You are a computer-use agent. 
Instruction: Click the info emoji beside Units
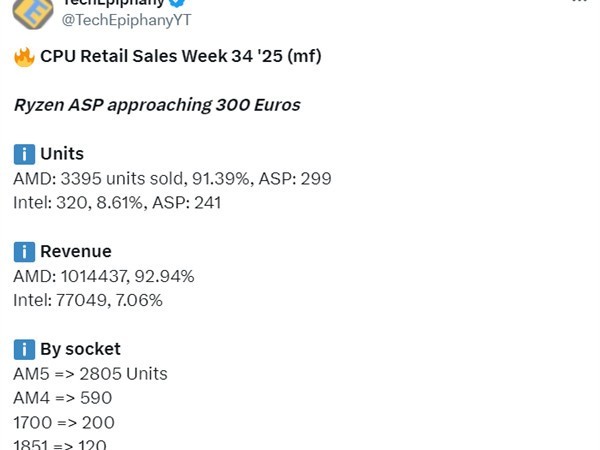24,154
